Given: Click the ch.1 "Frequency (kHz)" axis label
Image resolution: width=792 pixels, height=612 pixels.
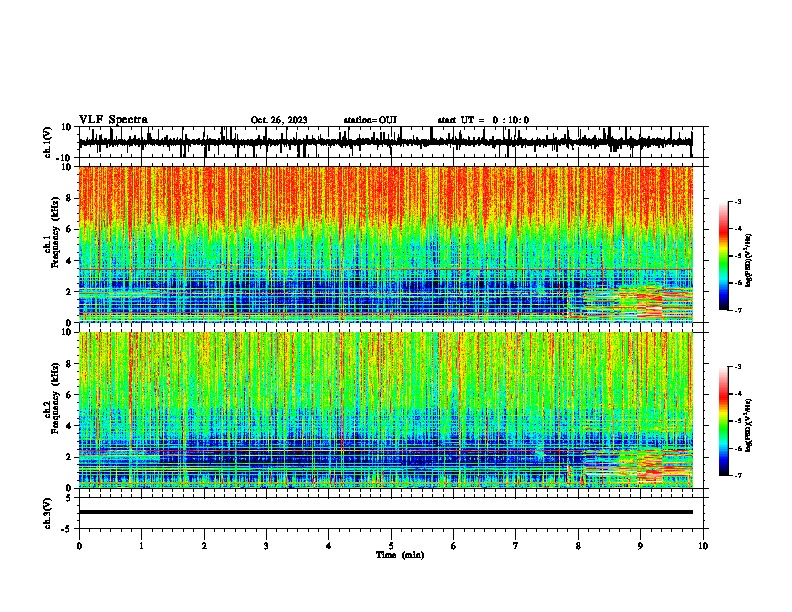Looking at the screenshot, I should [x=55, y=232].
